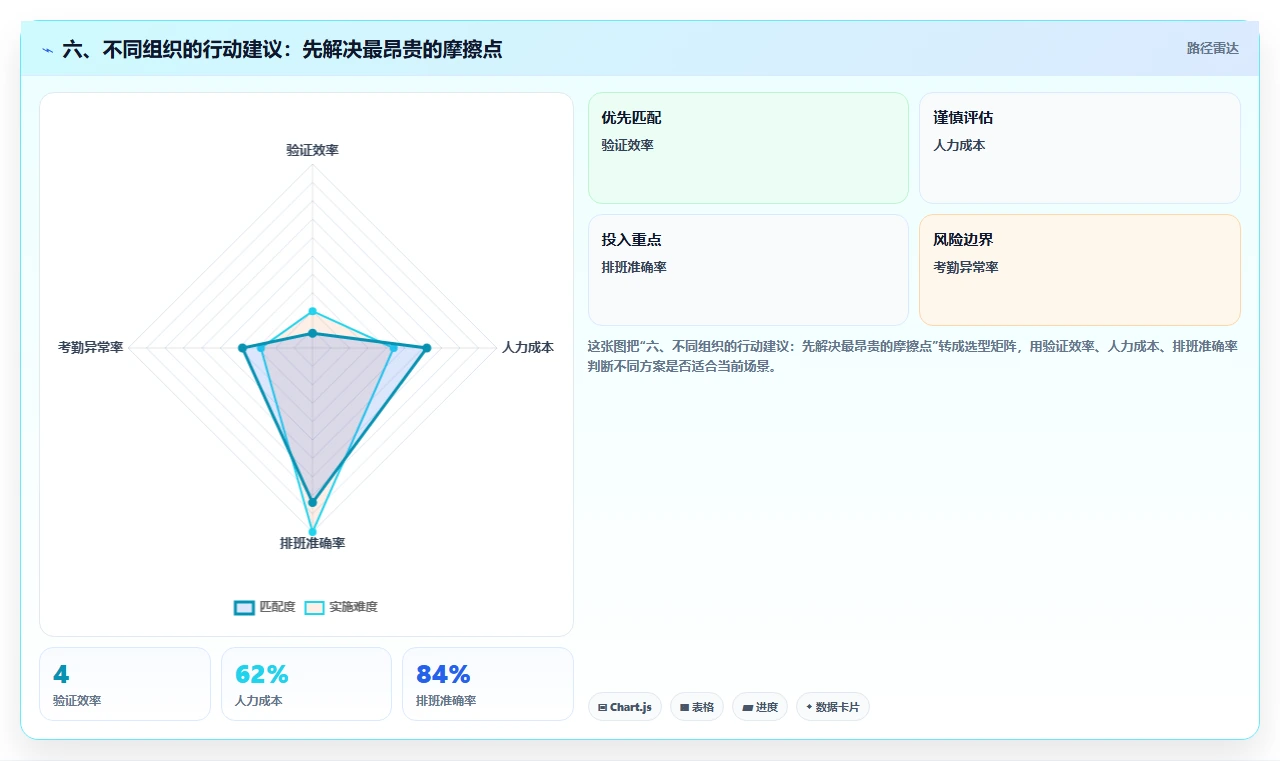Image resolution: width=1280 pixels, height=761 pixels.
Task: Click the 排班准确率 axis label on radar
Action: tap(312, 543)
